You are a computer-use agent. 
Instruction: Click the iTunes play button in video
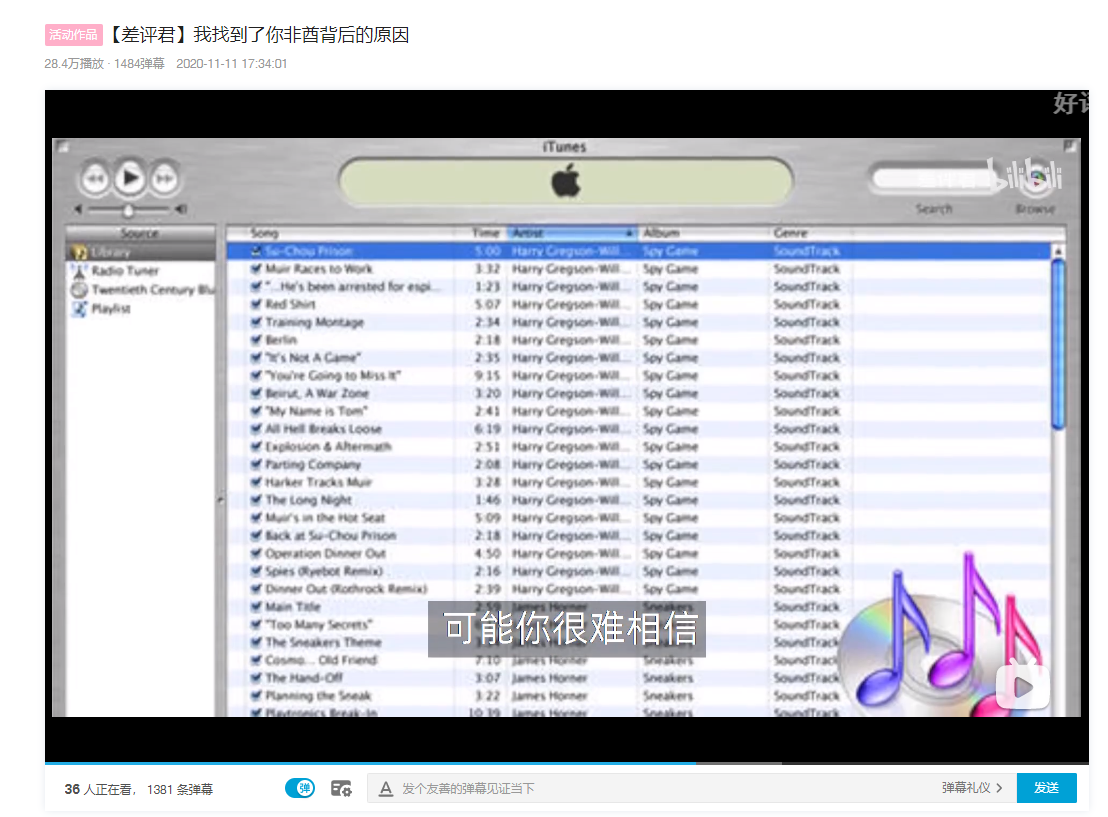tap(130, 177)
